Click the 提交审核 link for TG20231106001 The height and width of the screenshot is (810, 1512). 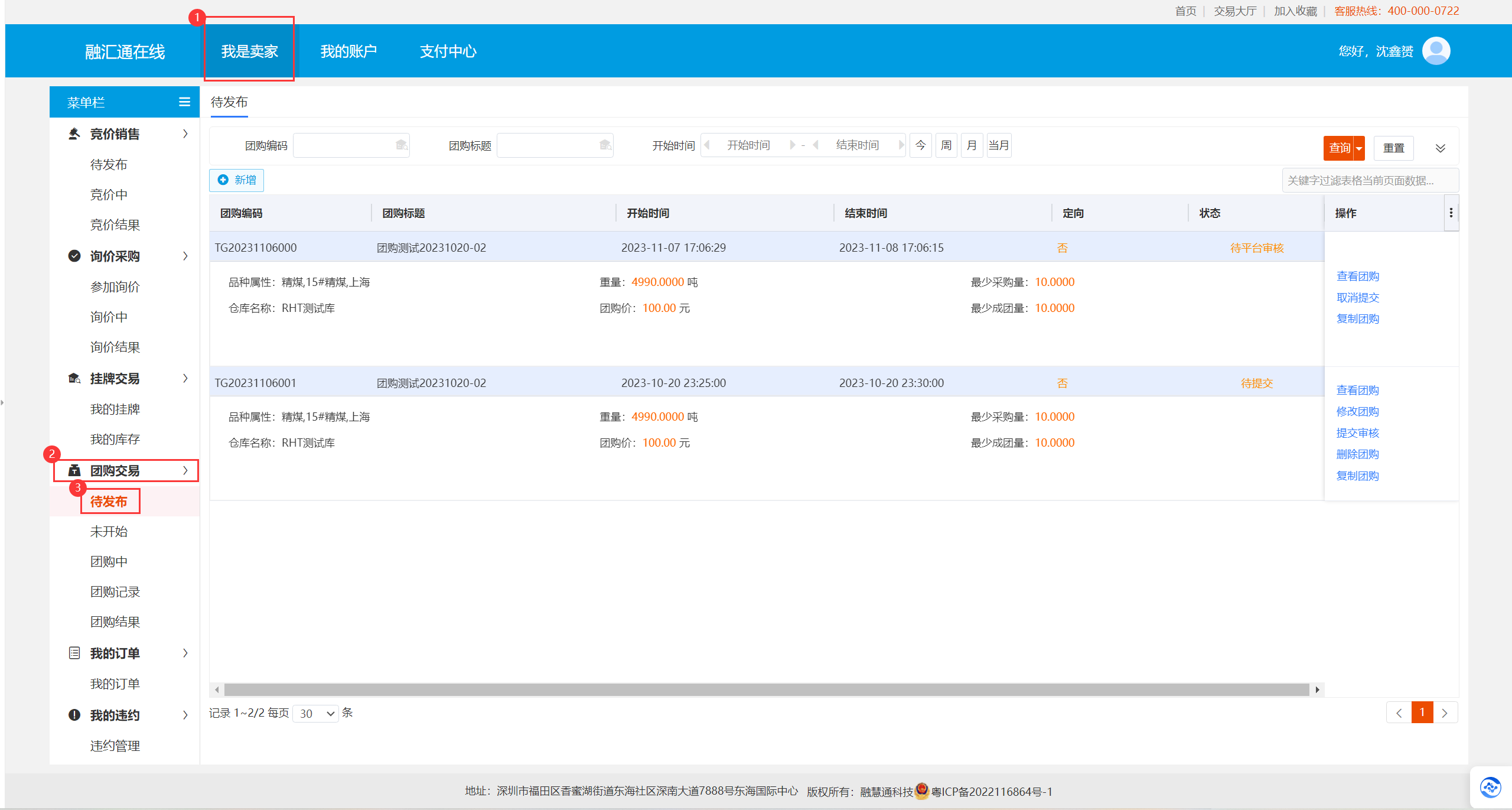point(1357,432)
